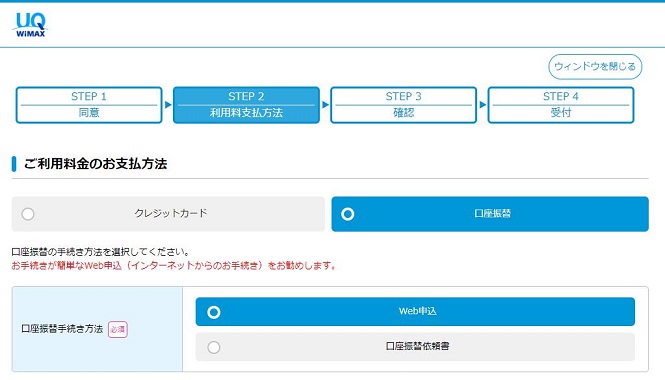The height and width of the screenshot is (380, 665).
Task: Click the arrow between STEP 2 and STEP 3
Action: coord(325,105)
